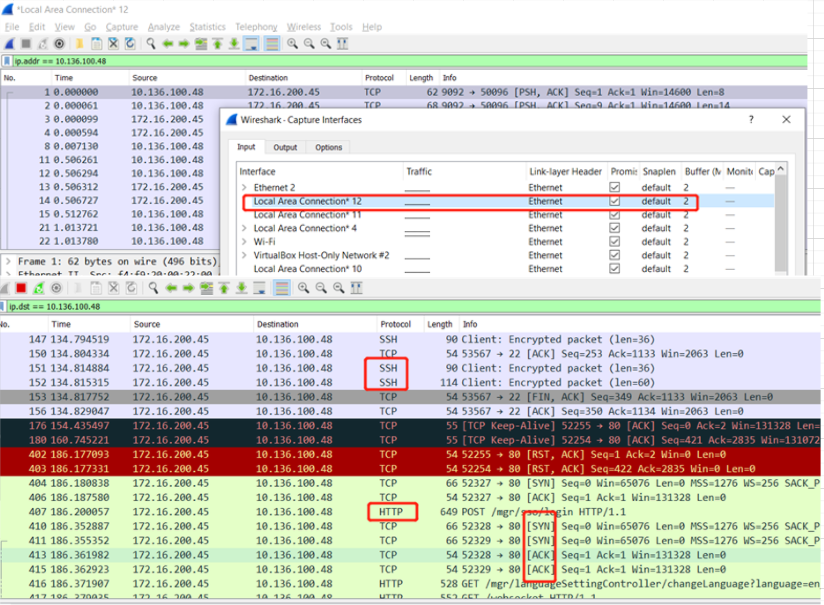Open help with the question mark button

tap(751, 119)
